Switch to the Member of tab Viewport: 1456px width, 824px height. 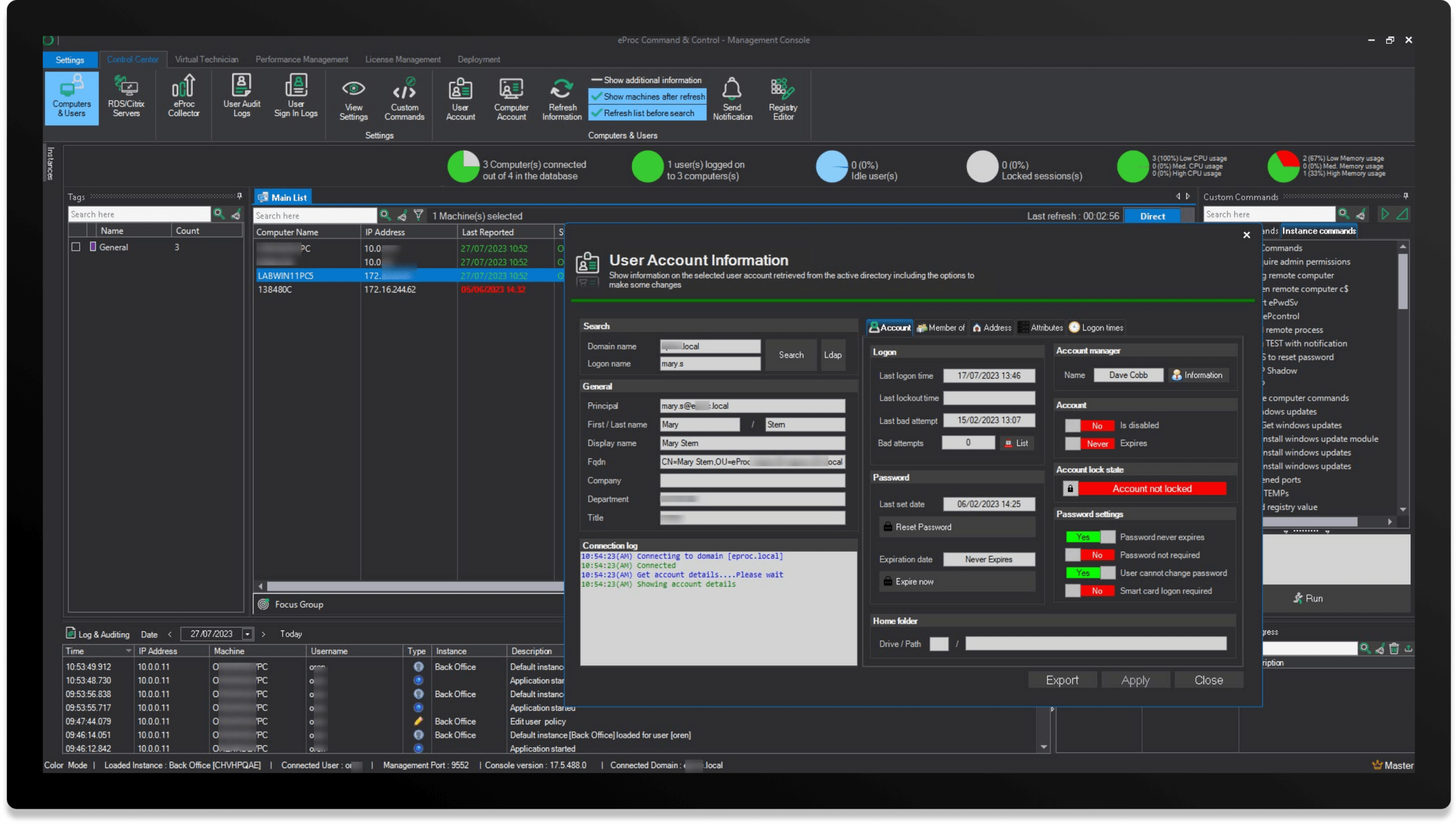point(941,328)
